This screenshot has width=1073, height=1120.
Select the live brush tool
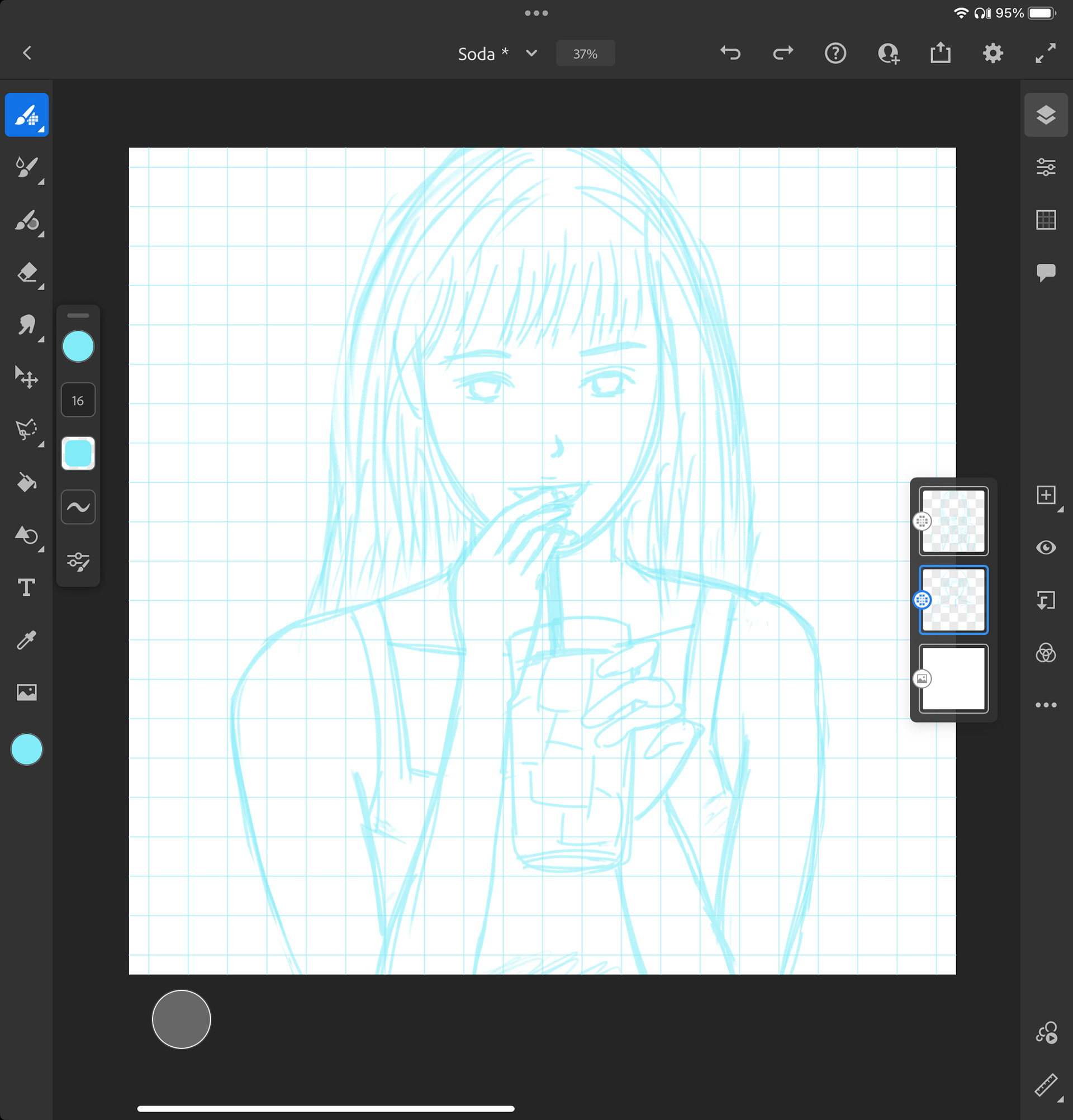(x=26, y=168)
